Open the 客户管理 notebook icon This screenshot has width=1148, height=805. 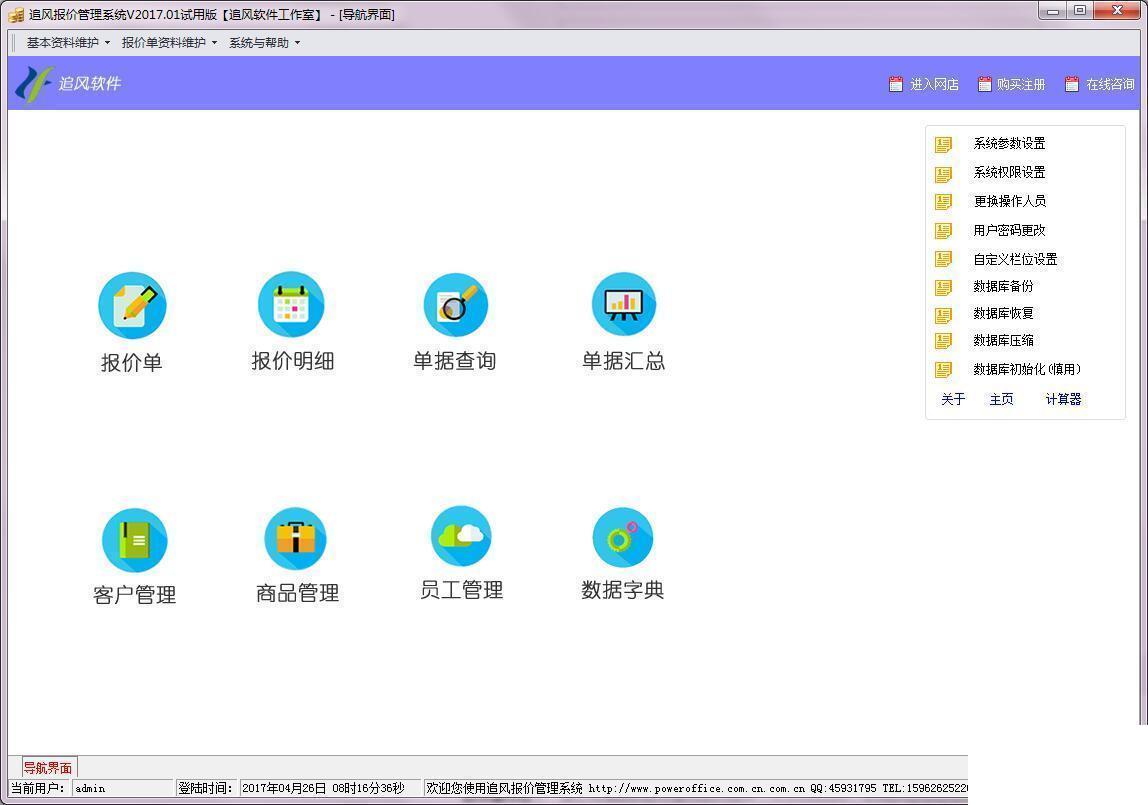click(135, 540)
